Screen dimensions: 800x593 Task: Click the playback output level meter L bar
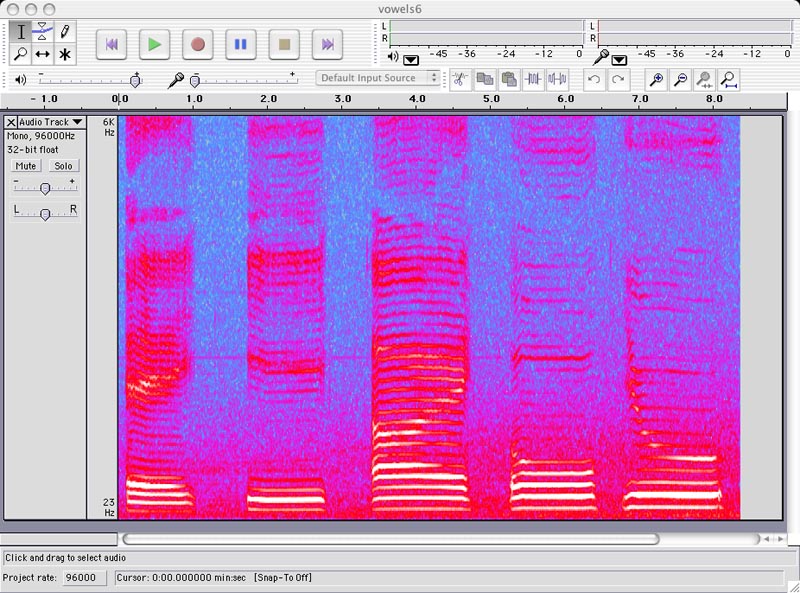tap(486, 26)
